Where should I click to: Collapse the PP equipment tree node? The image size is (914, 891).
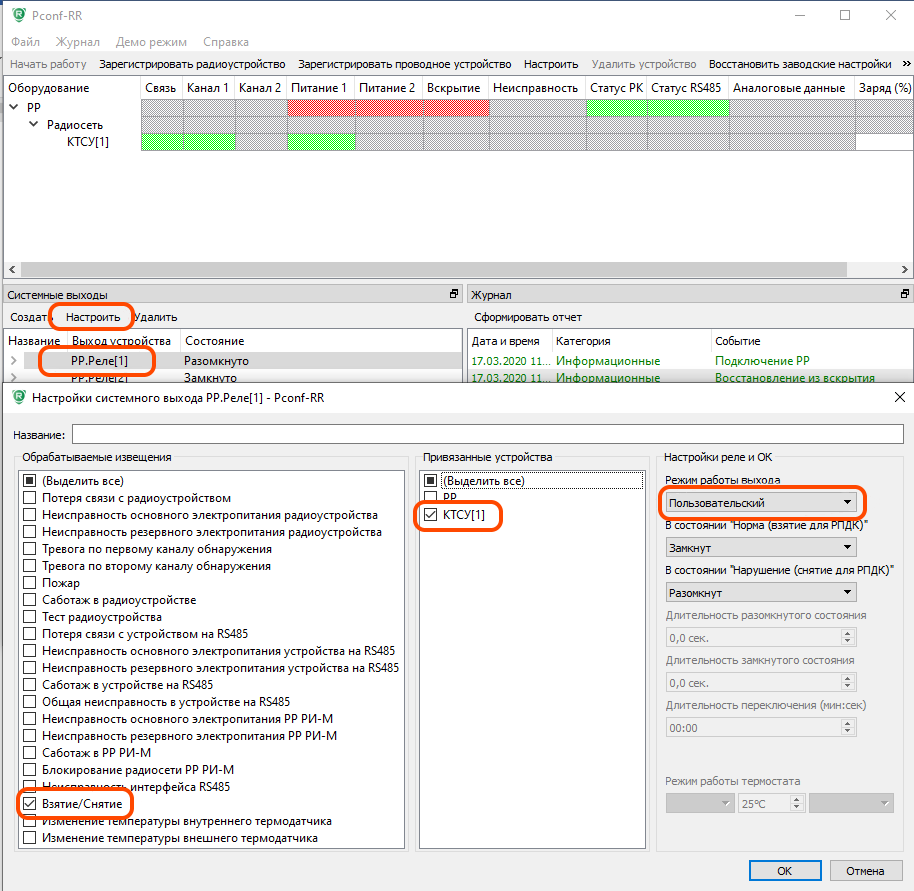14,107
